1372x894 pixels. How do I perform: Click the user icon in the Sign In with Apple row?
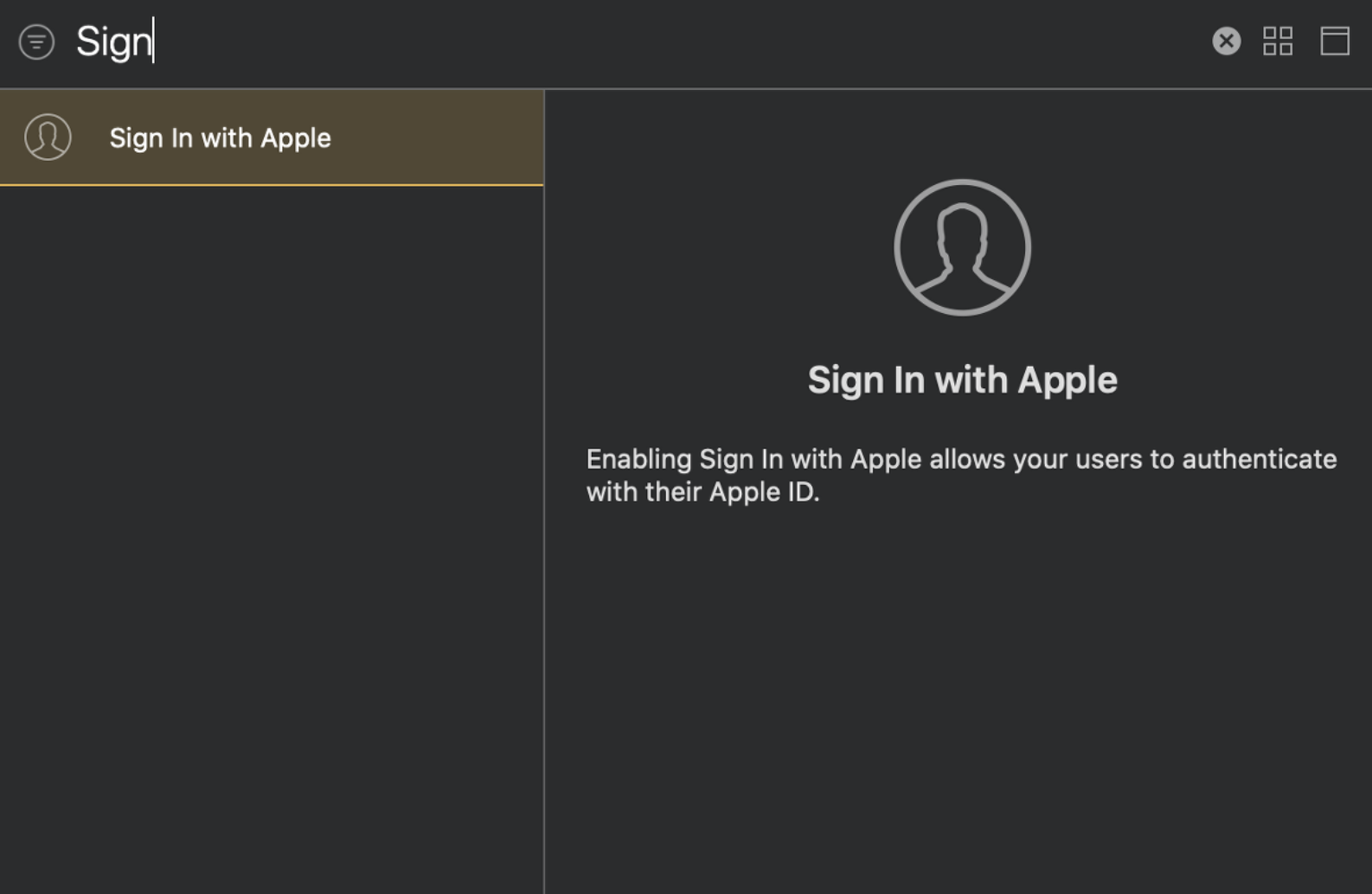(x=48, y=137)
